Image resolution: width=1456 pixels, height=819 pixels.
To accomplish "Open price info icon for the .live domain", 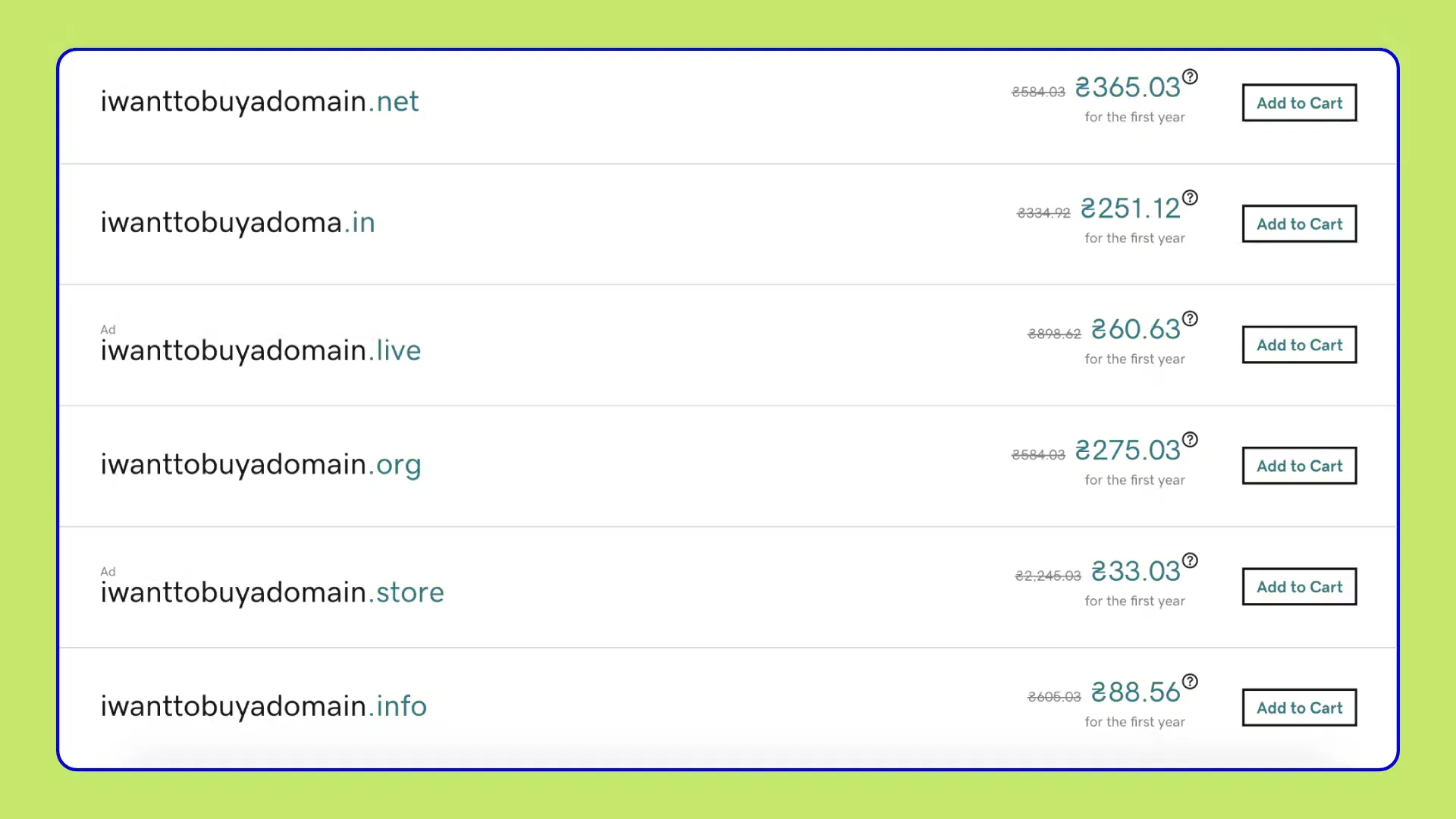I will [1190, 318].
